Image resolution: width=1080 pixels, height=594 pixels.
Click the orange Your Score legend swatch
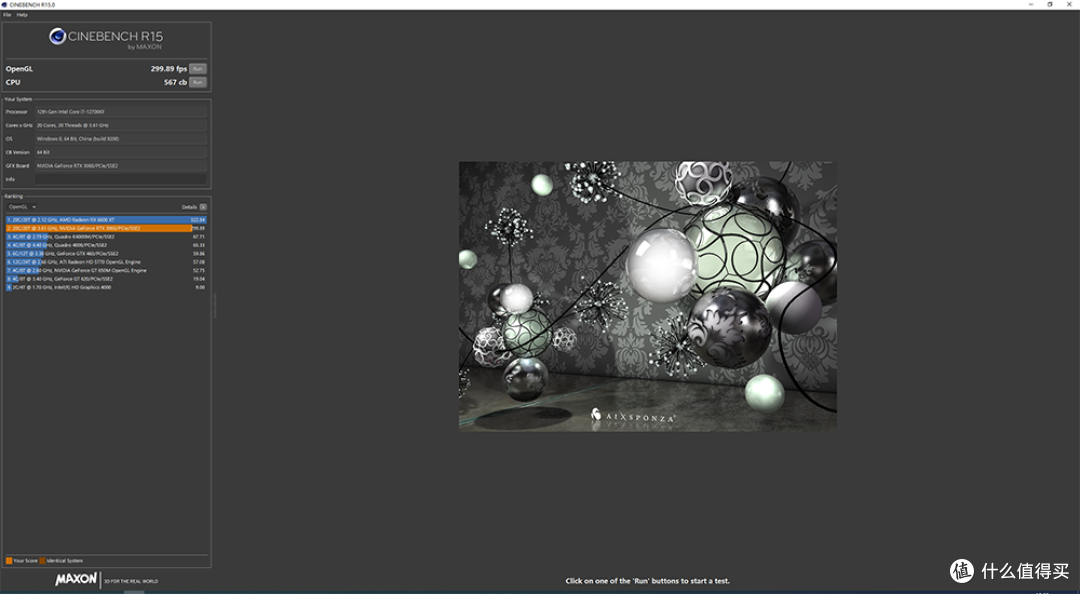click(9, 561)
